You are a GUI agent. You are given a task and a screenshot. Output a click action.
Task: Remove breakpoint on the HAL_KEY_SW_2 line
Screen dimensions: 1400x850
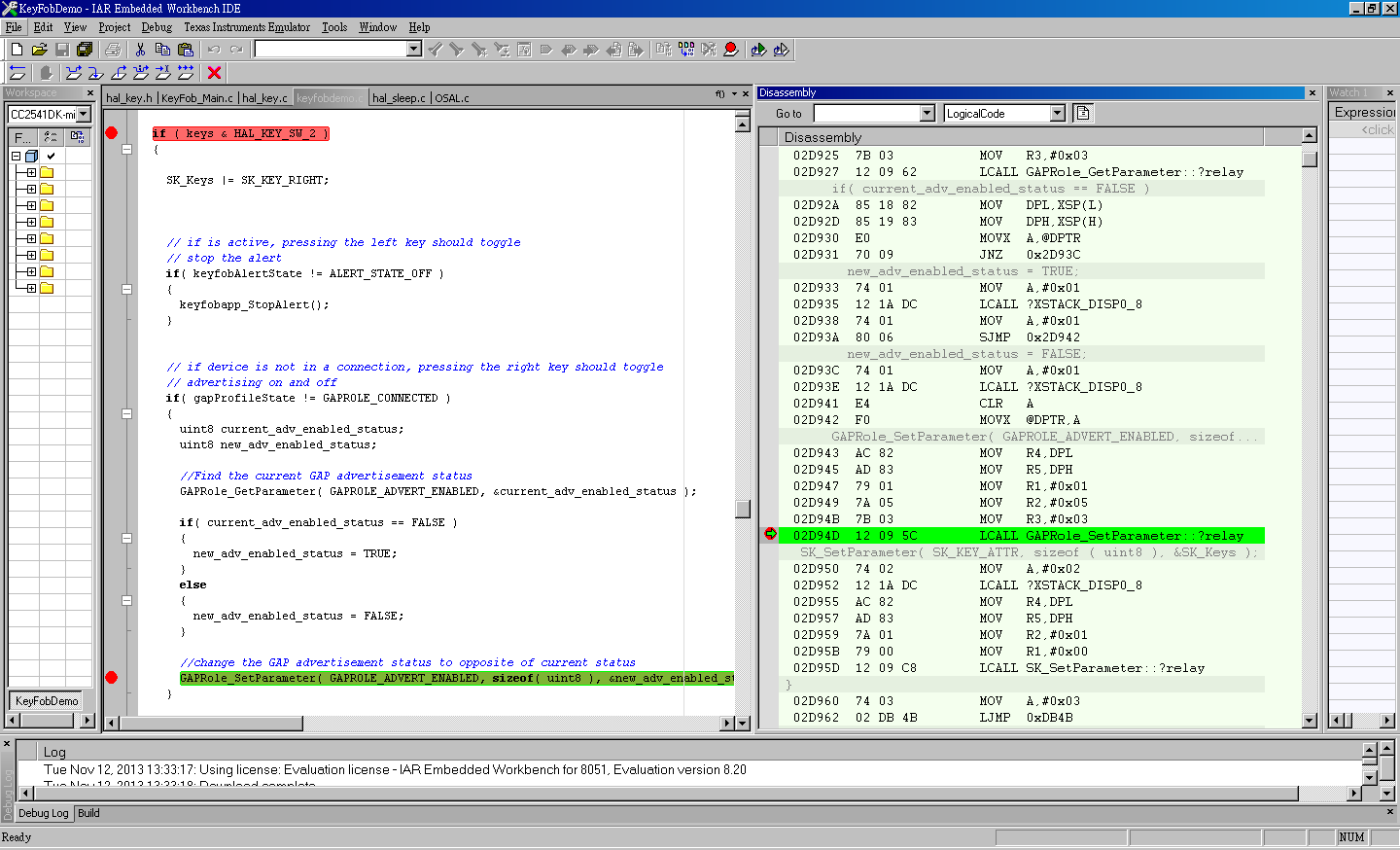click(x=112, y=133)
